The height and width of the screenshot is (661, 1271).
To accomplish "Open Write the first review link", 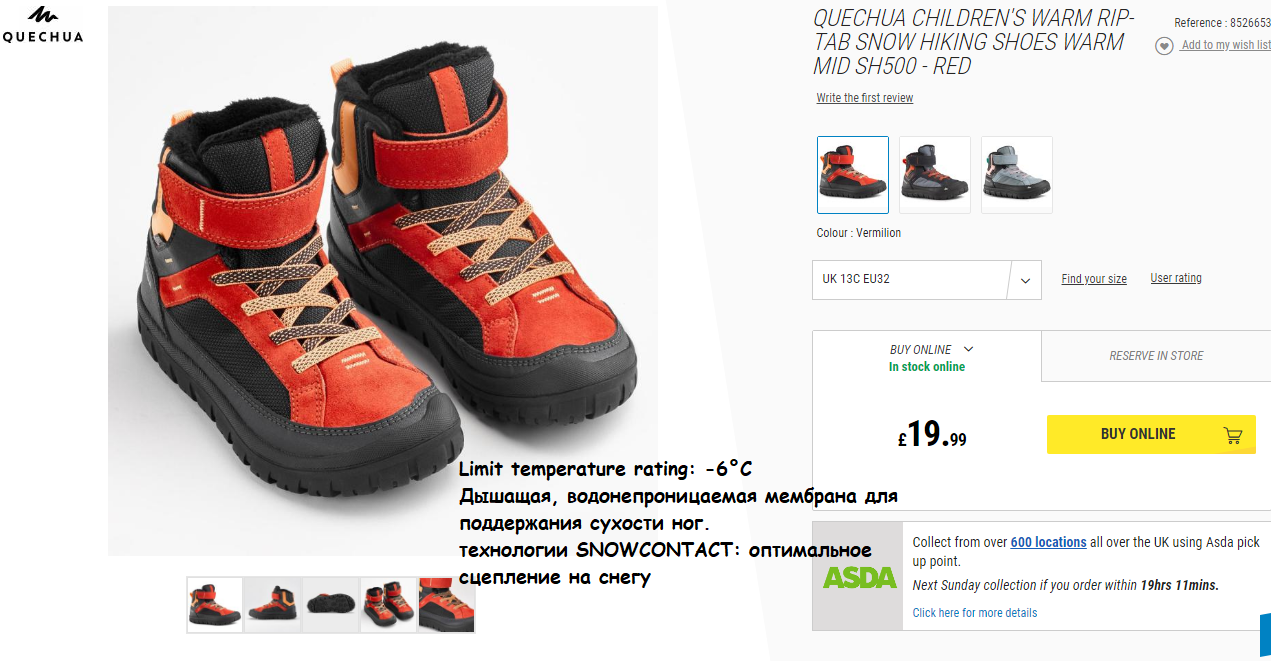I will (865, 98).
